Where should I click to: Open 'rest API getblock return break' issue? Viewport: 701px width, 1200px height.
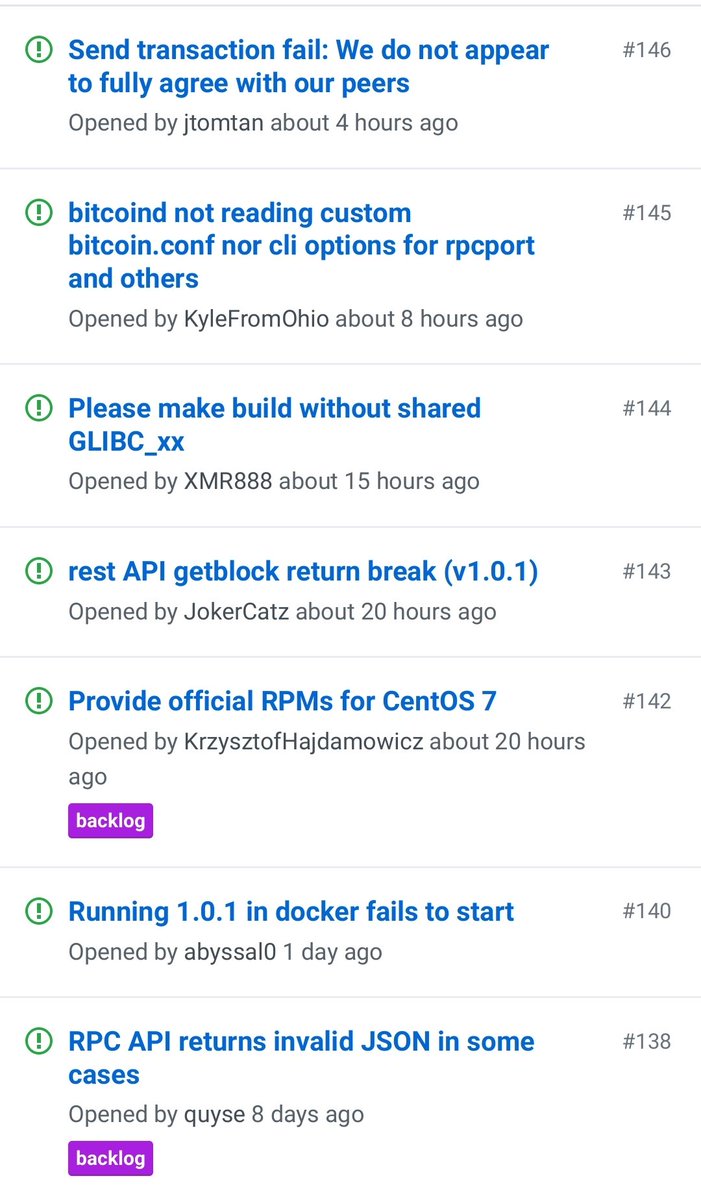303,571
